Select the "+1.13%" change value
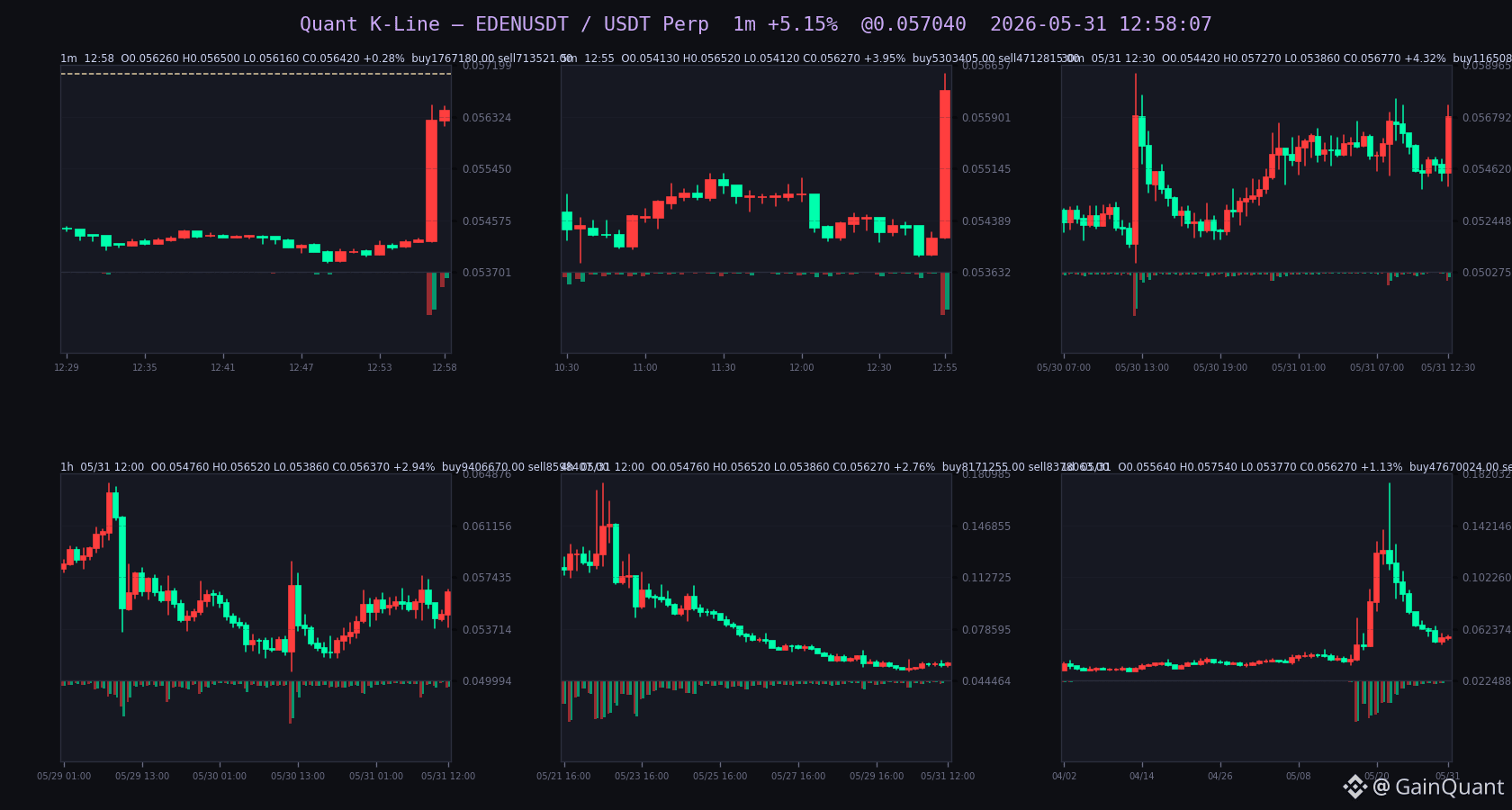The width and height of the screenshot is (1512, 810). pyautogui.click(x=1381, y=467)
